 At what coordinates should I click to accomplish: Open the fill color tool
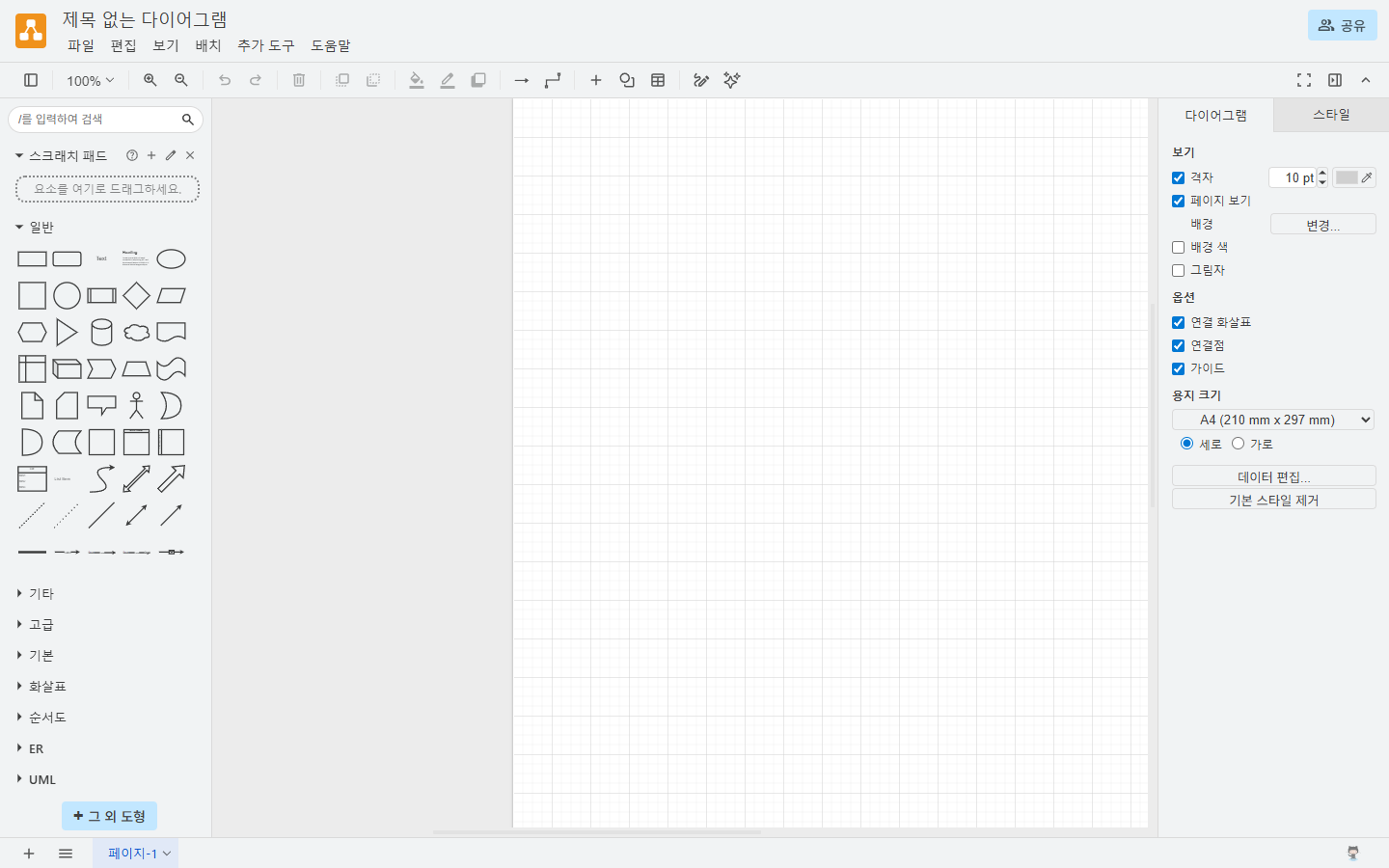click(x=417, y=80)
